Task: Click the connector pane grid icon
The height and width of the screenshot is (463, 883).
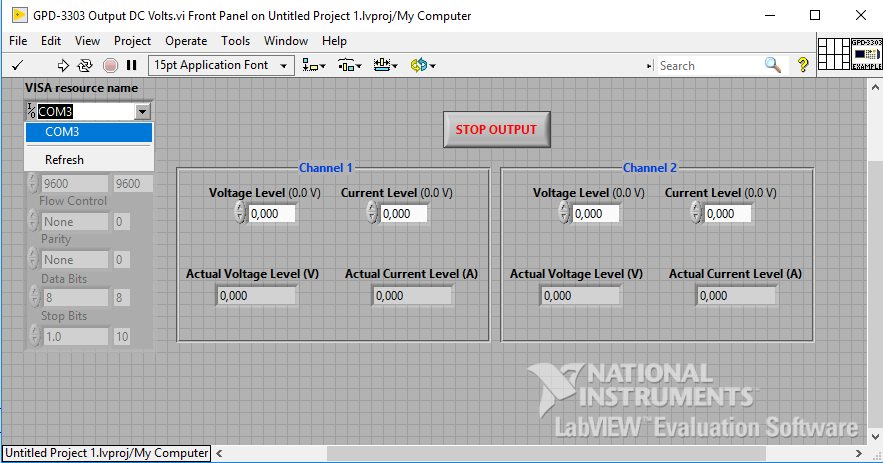Action: coord(833,54)
